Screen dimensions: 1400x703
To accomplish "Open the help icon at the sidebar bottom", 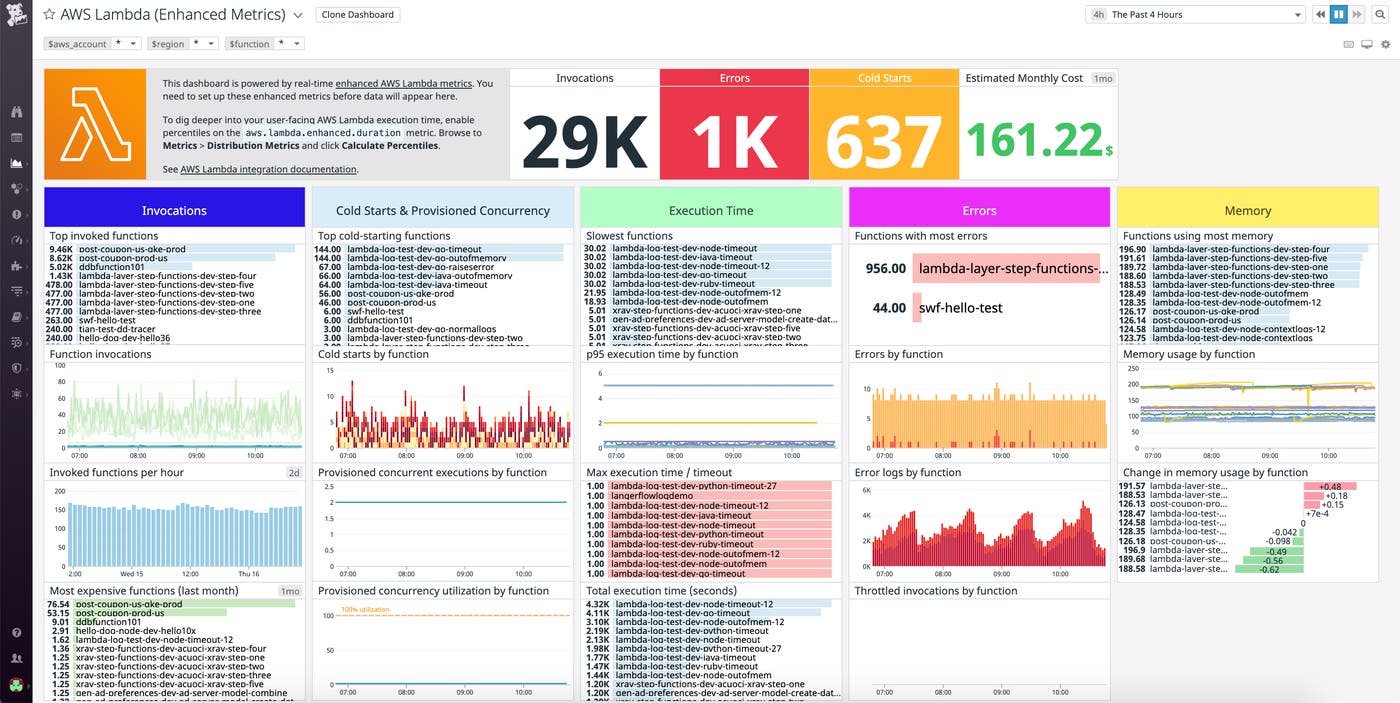I will coord(16,632).
